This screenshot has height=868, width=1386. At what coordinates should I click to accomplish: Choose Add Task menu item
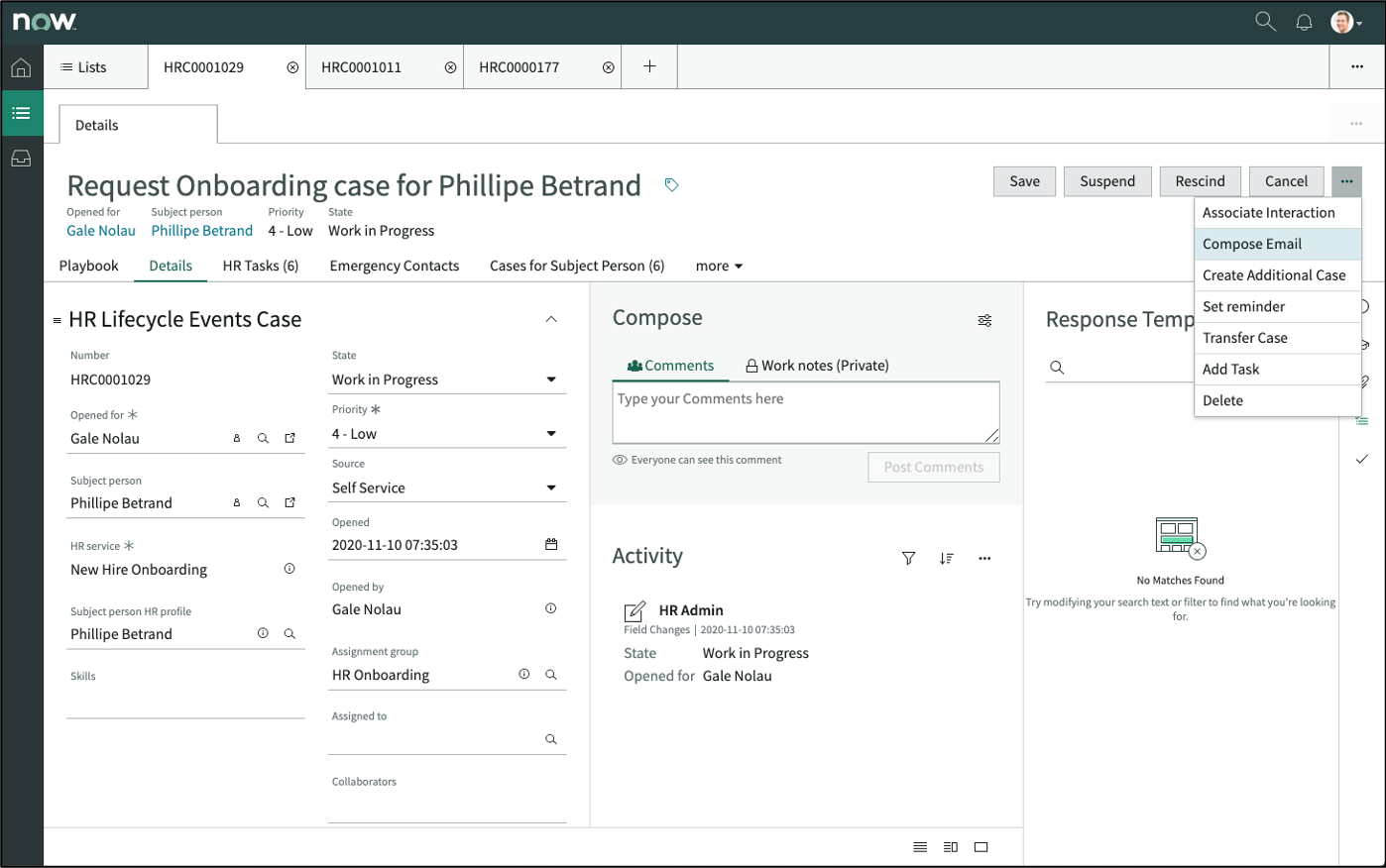point(1277,369)
